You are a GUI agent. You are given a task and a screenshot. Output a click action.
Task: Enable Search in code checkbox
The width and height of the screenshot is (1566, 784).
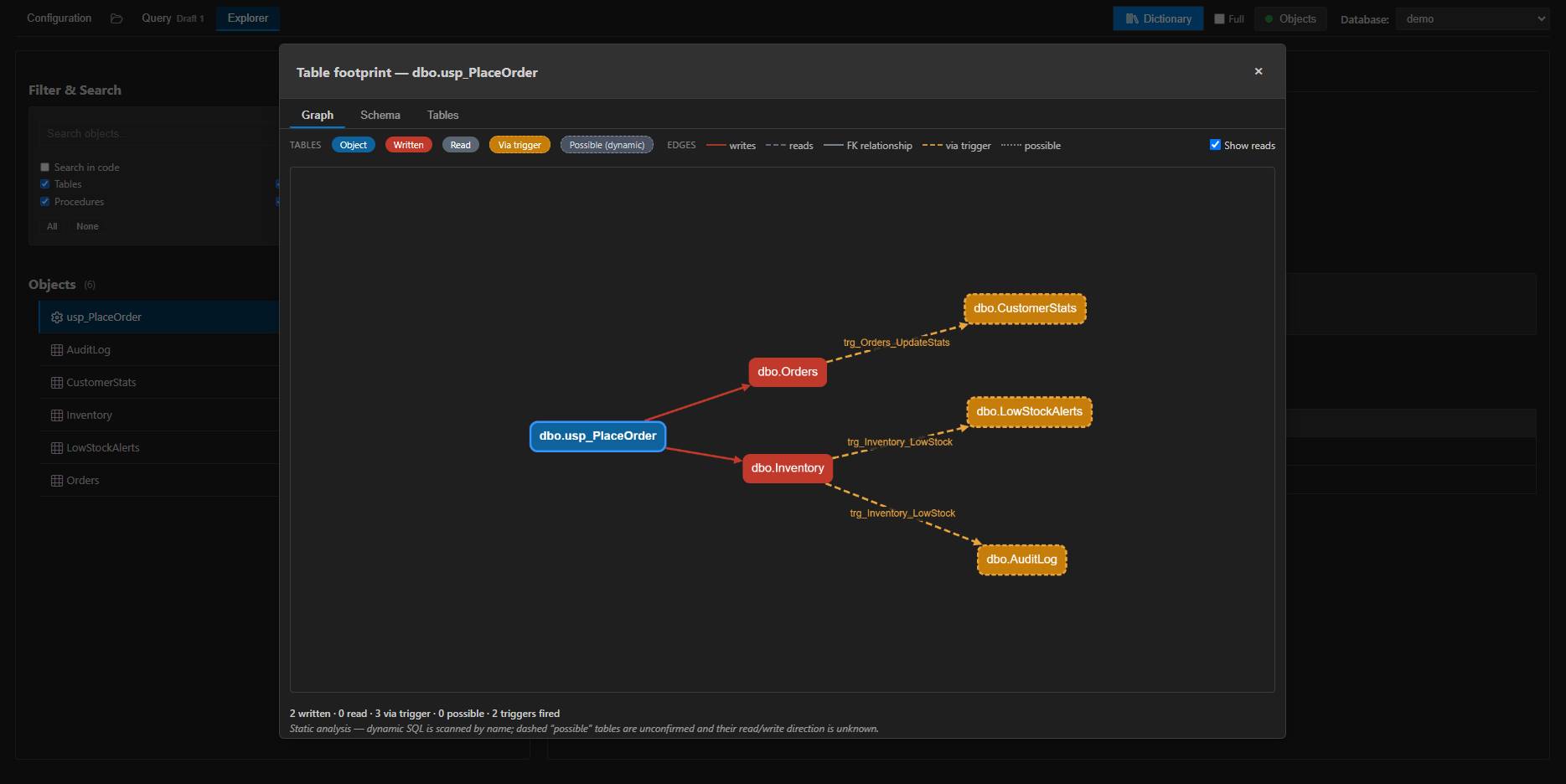(45, 168)
